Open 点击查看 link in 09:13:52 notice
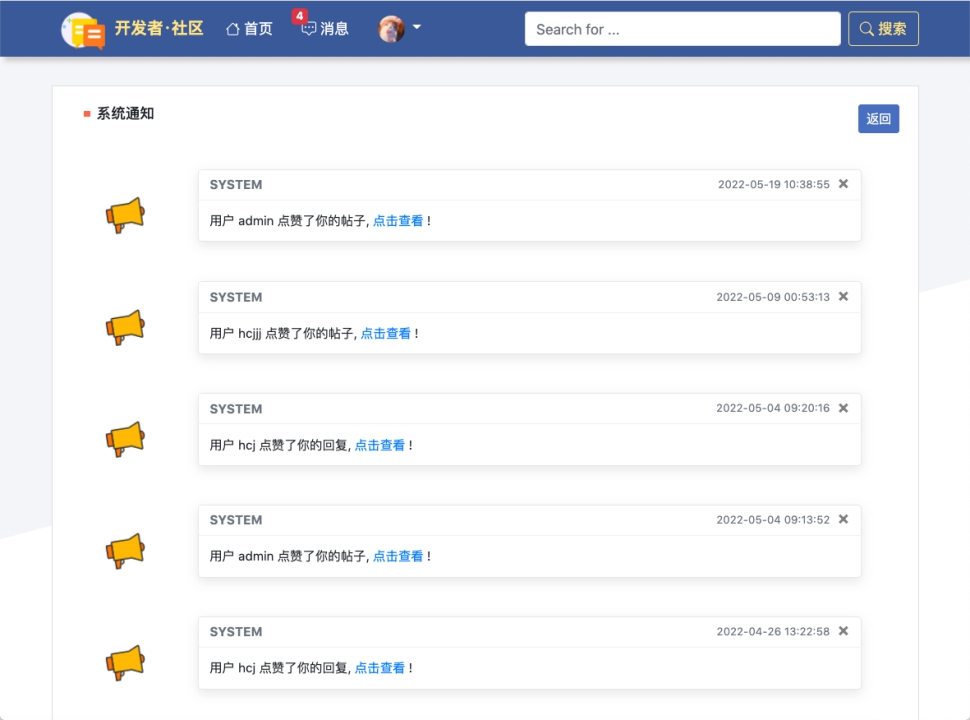 tap(398, 556)
